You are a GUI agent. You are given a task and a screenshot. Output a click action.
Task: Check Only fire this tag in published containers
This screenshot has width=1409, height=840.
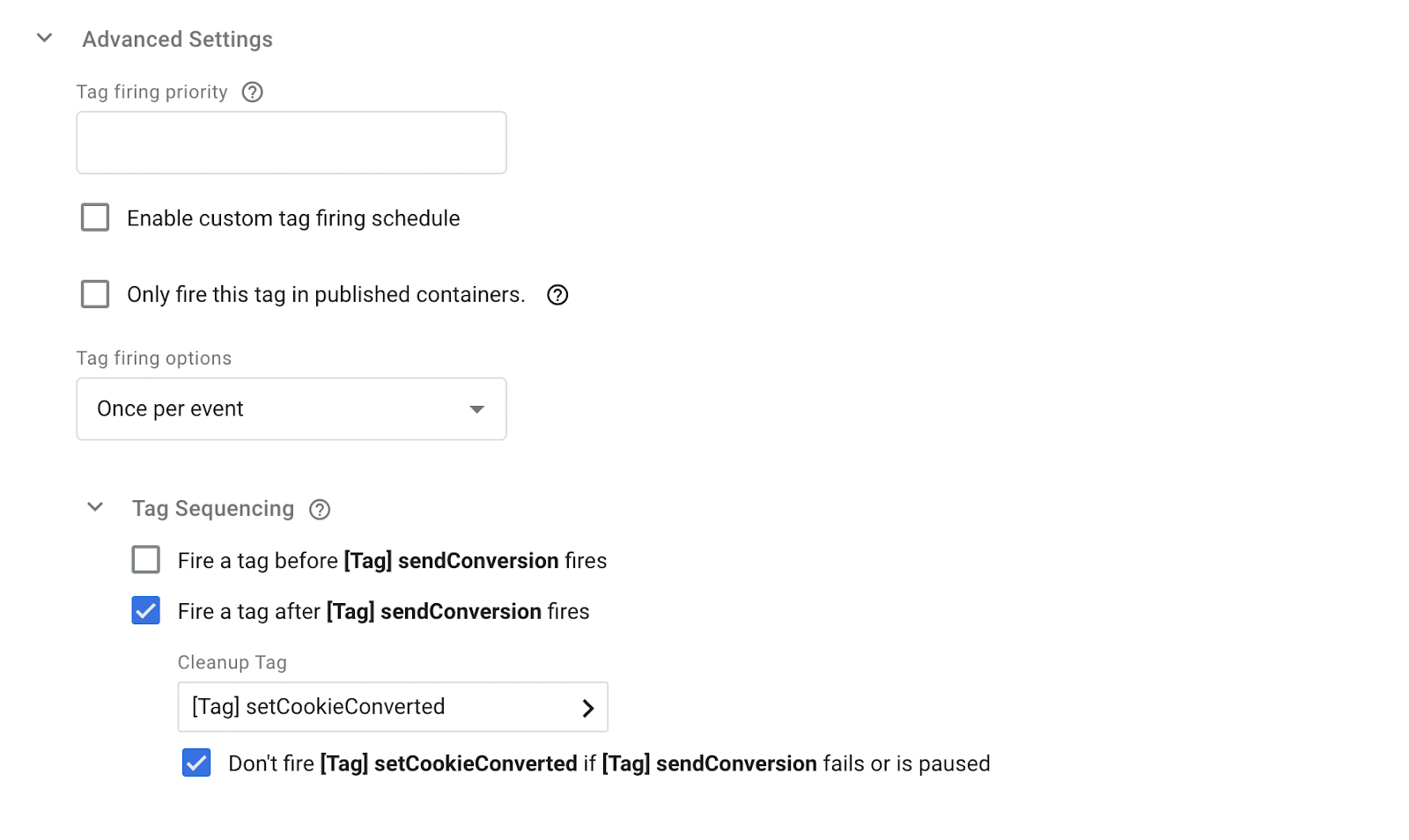95,294
